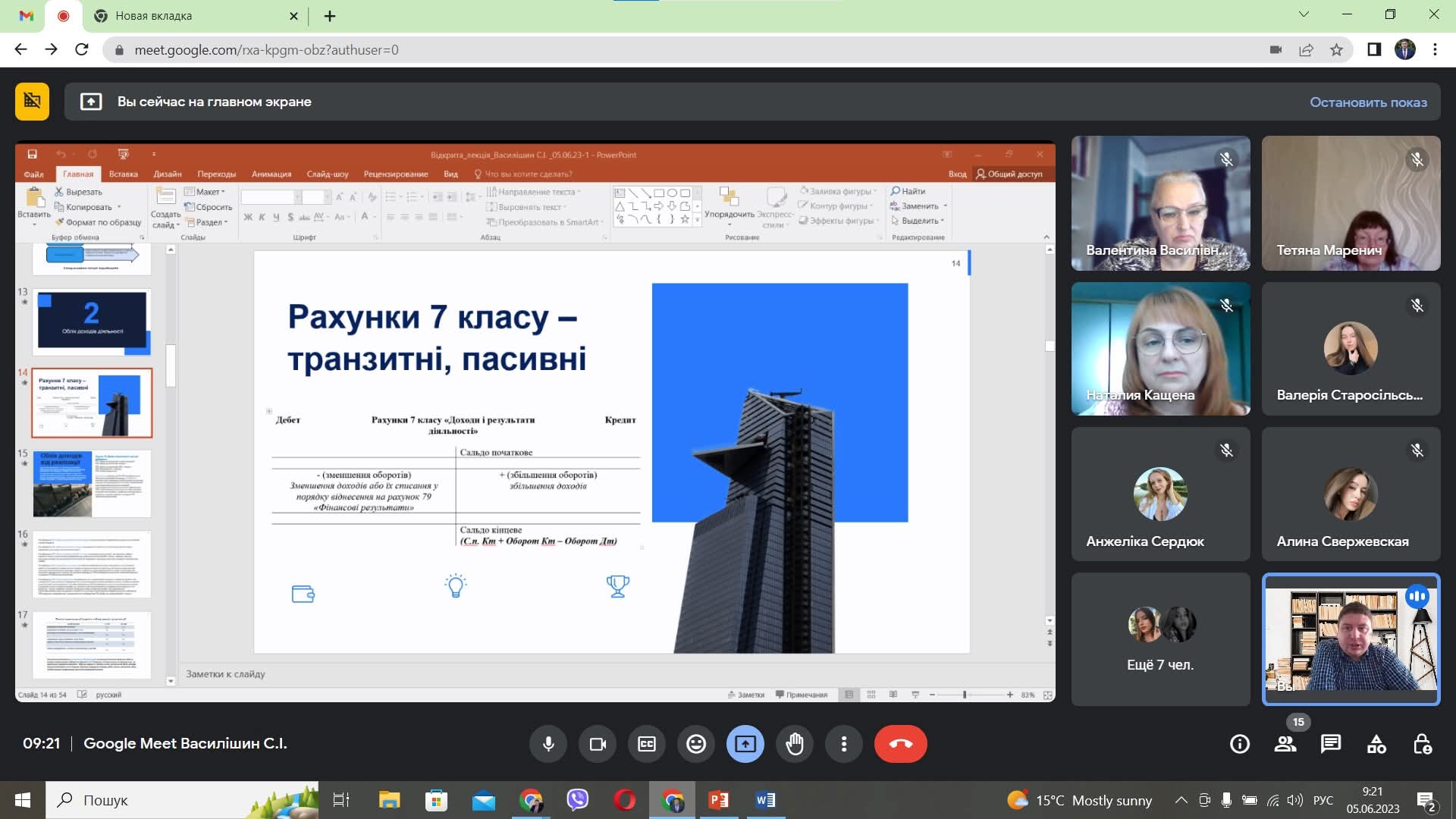Viewport: 1456px width, 819px height.
Task: Click the PowerPoint zoom slider
Action: pos(965,695)
